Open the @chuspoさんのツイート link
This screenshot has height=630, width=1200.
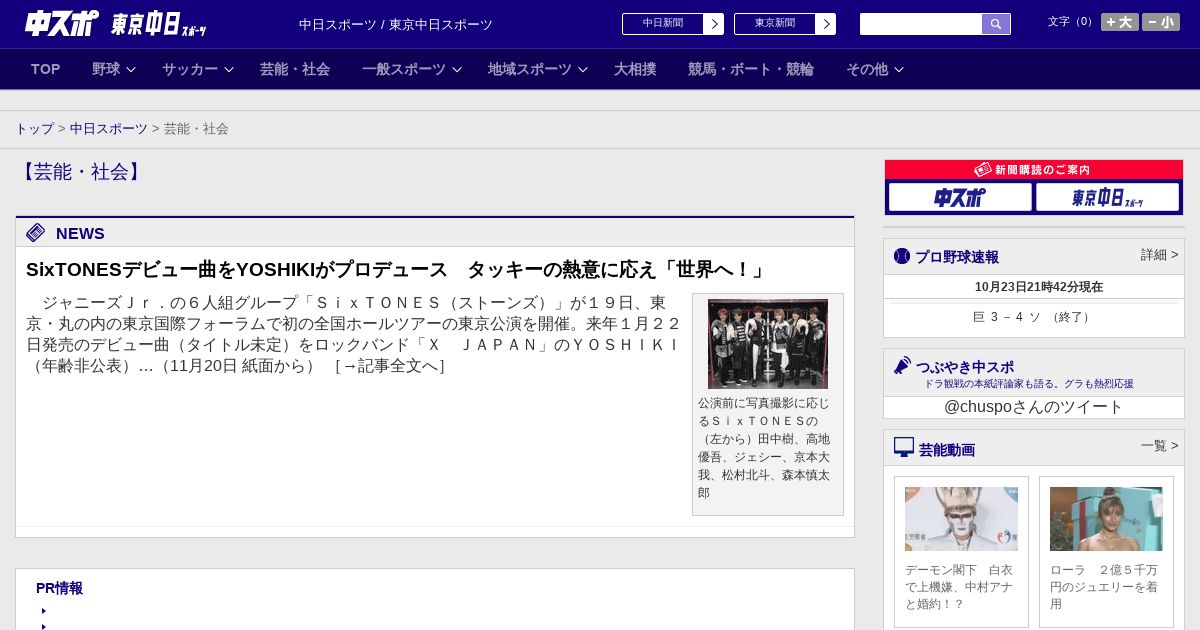(x=1034, y=407)
